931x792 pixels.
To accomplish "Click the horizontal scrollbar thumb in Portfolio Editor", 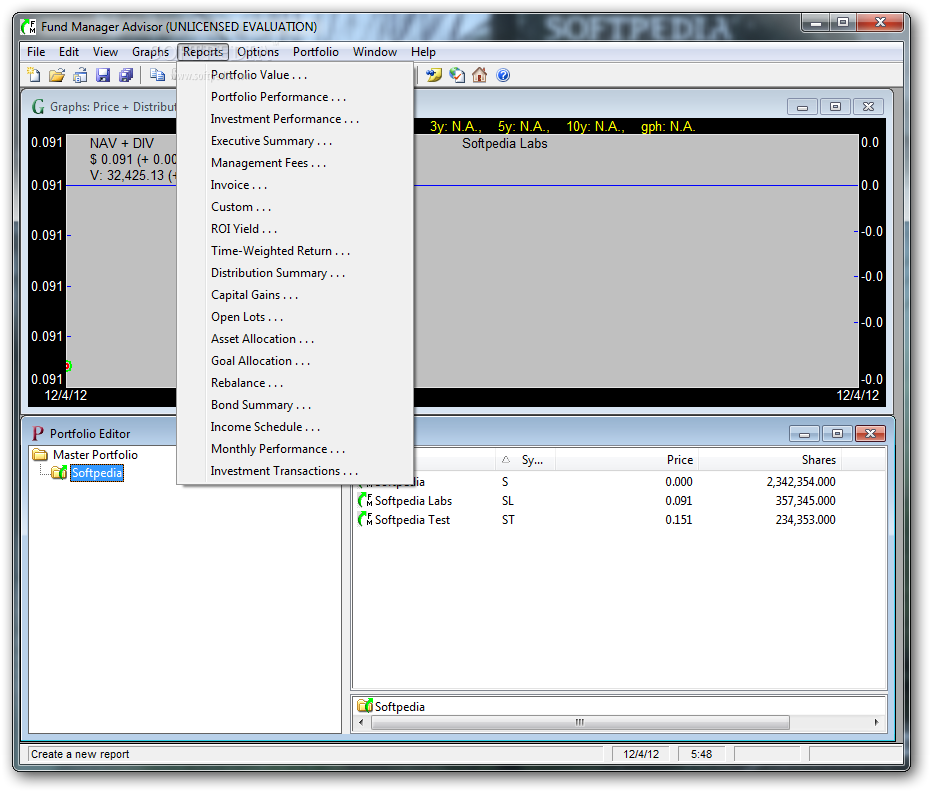I will click(580, 722).
